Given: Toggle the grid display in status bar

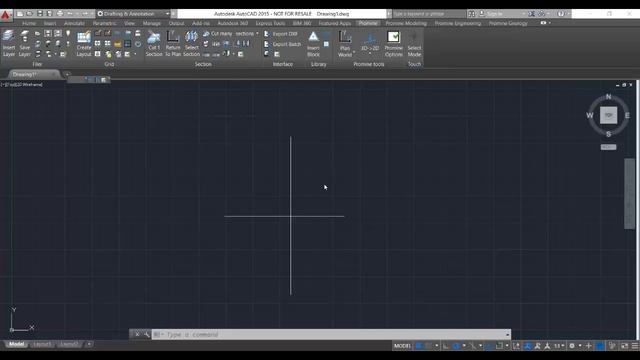Looking at the screenshot, I should [x=418, y=346].
